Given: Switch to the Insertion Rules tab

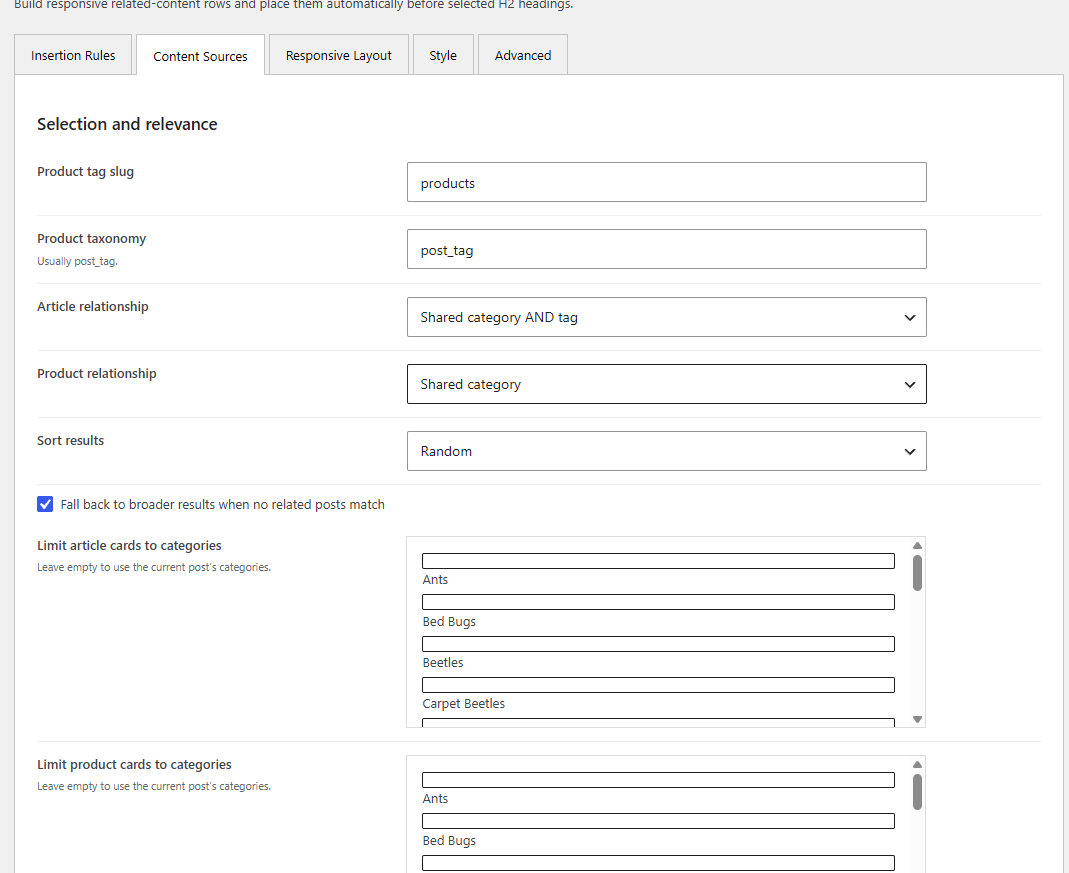Looking at the screenshot, I should tap(73, 55).
